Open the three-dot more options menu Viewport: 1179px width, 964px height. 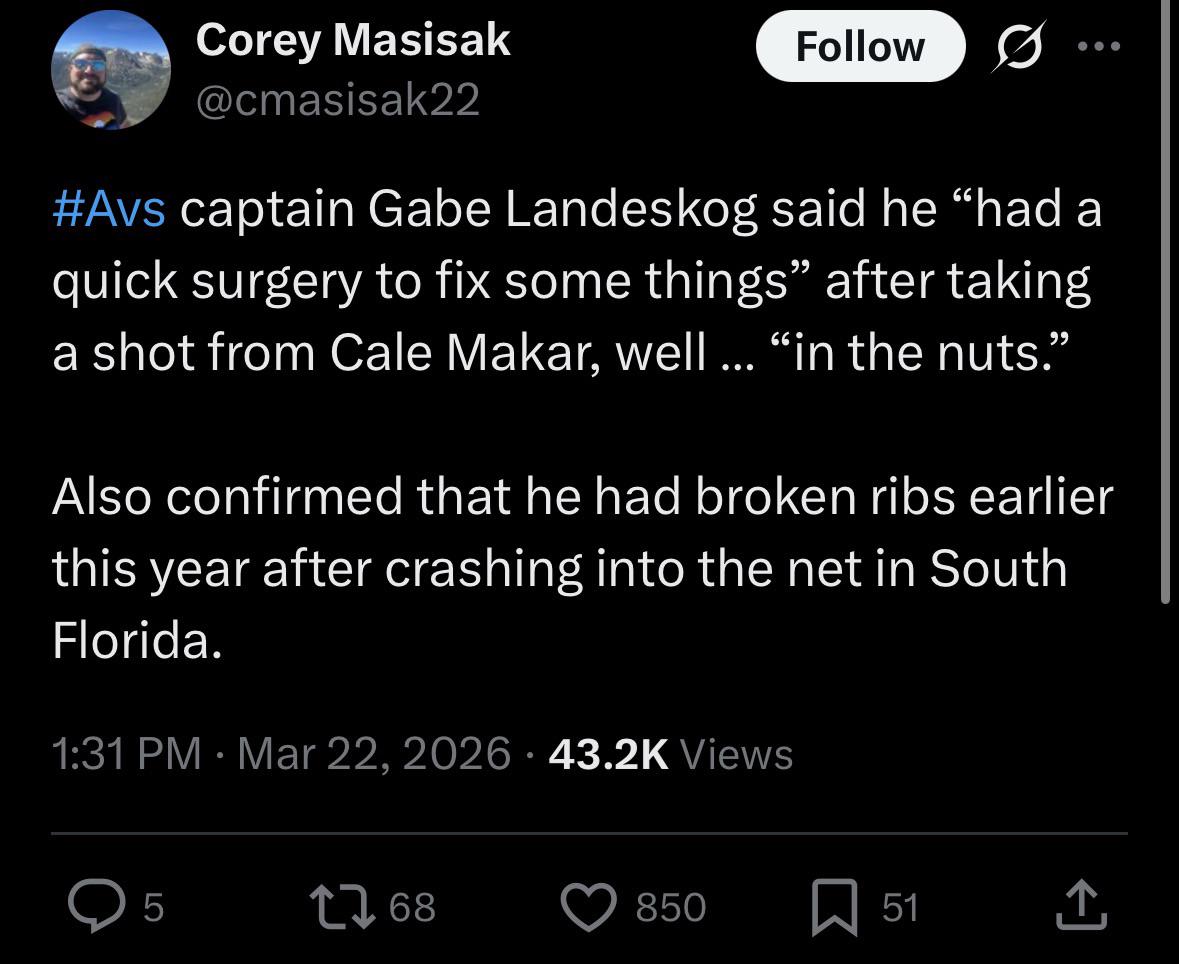pyautogui.click(x=1101, y=47)
